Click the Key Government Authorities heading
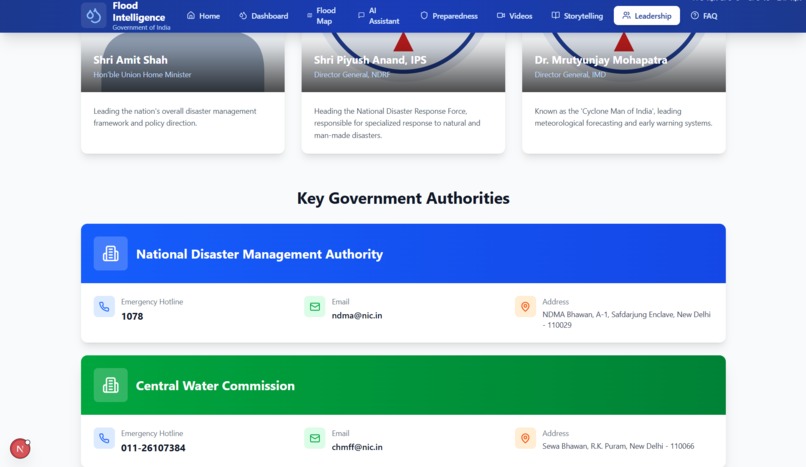The height and width of the screenshot is (467, 806). pos(403,198)
